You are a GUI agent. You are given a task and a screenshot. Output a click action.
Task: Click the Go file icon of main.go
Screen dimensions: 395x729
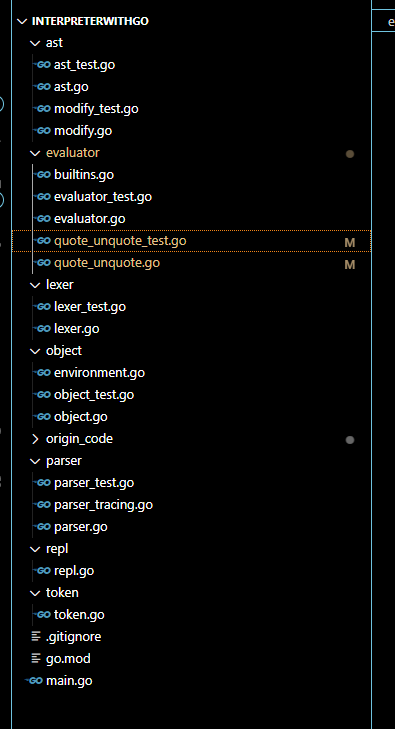pos(35,681)
